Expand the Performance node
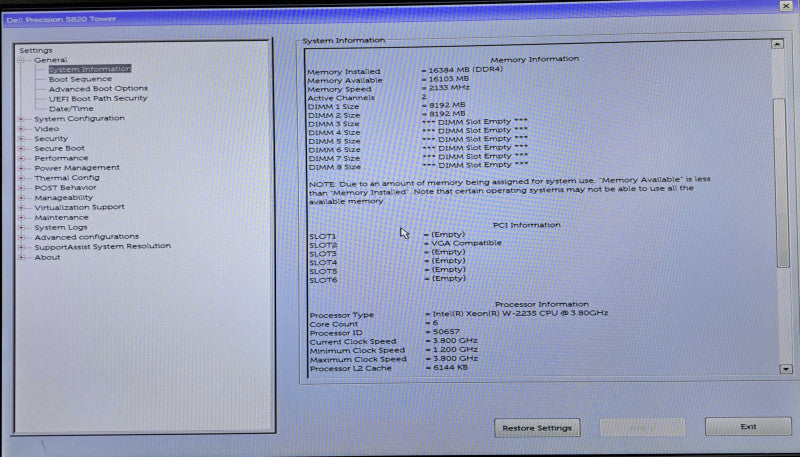Image resolution: width=800 pixels, height=457 pixels. [21, 159]
